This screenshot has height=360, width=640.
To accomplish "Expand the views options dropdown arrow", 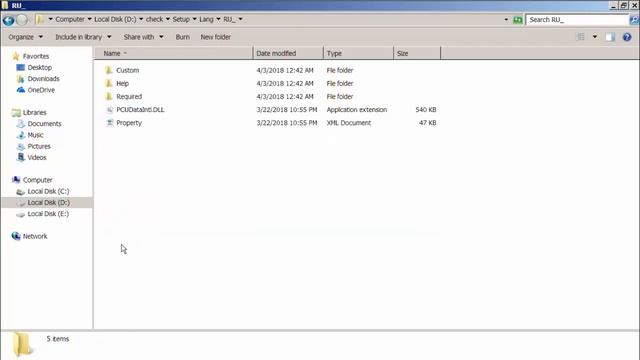I will (x=595, y=37).
